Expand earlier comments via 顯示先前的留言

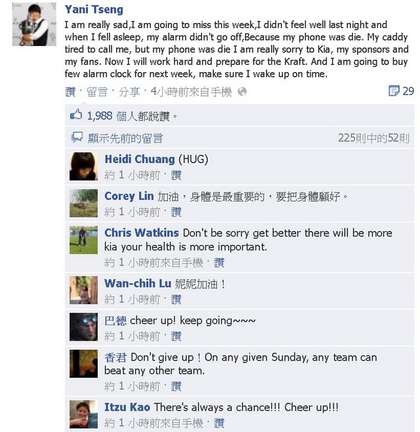[125, 138]
